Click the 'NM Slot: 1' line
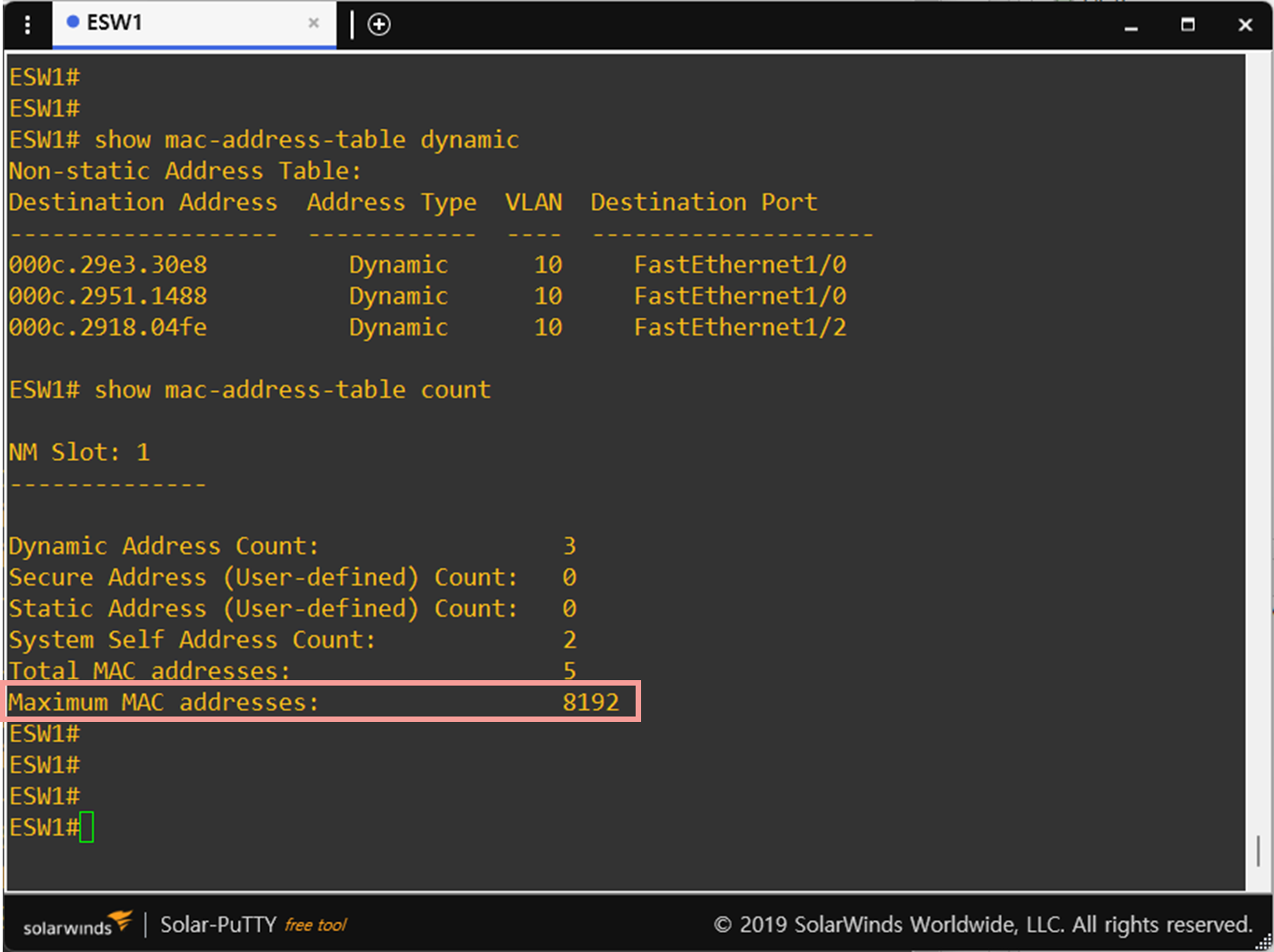 point(79,453)
